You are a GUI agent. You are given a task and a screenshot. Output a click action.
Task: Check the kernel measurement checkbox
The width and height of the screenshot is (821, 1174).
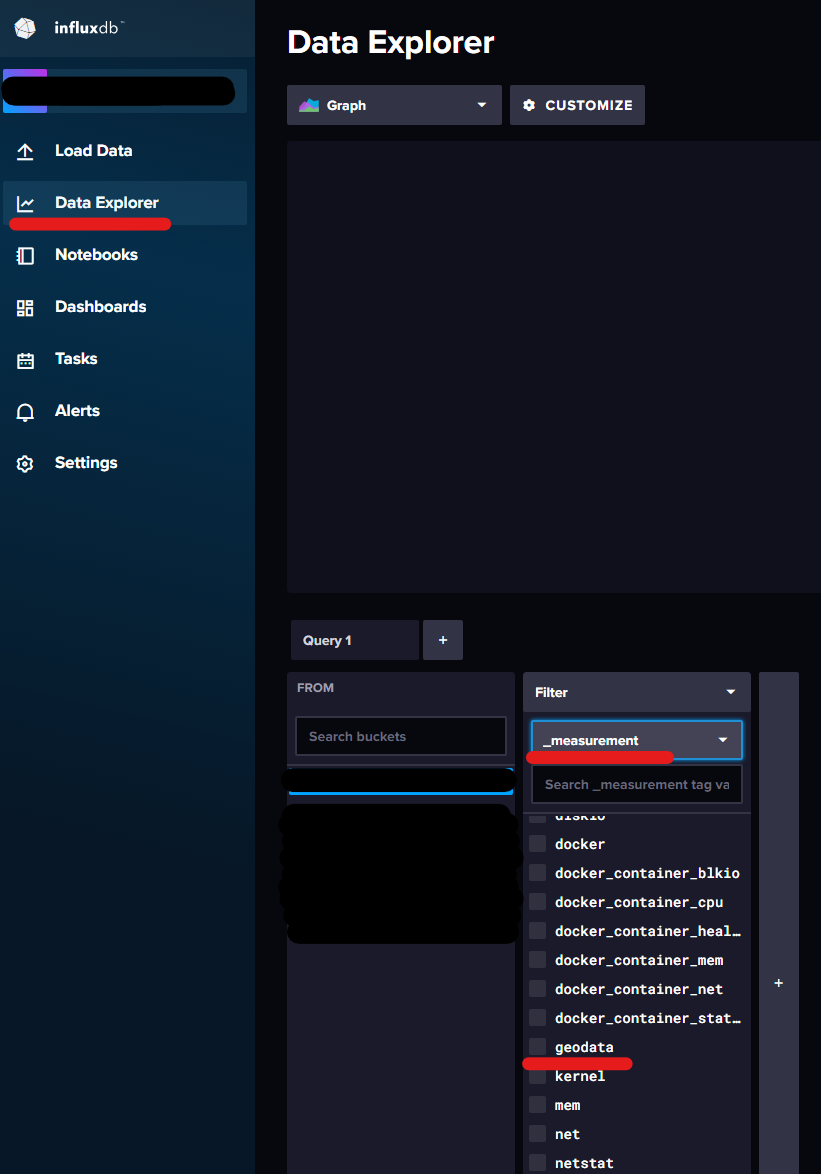point(537,1076)
